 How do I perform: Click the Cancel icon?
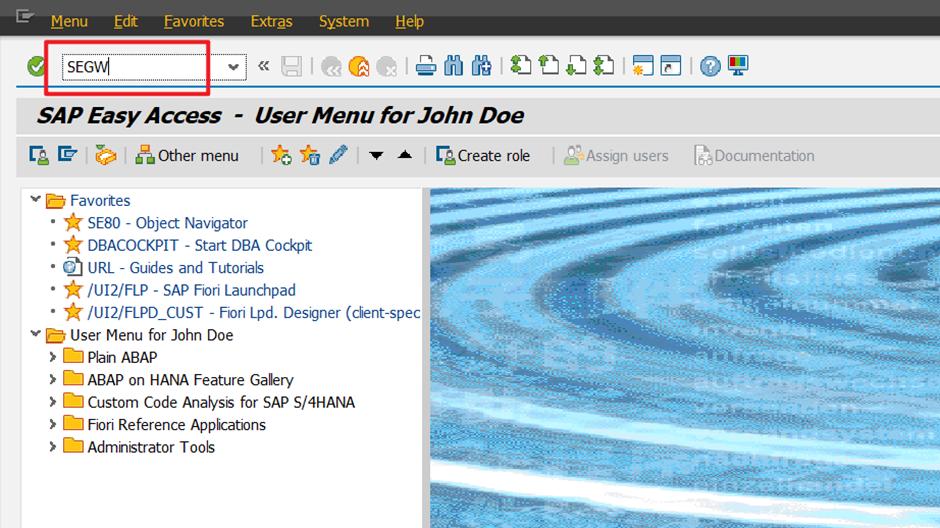click(x=387, y=66)
